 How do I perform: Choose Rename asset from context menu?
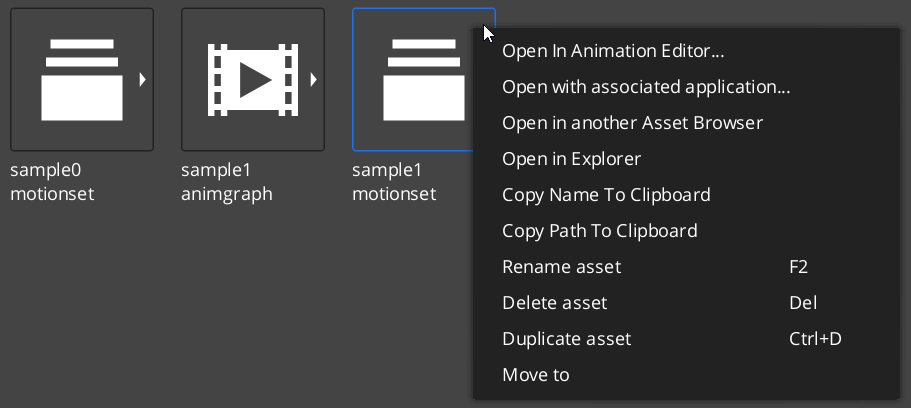[x=561, y=267]
